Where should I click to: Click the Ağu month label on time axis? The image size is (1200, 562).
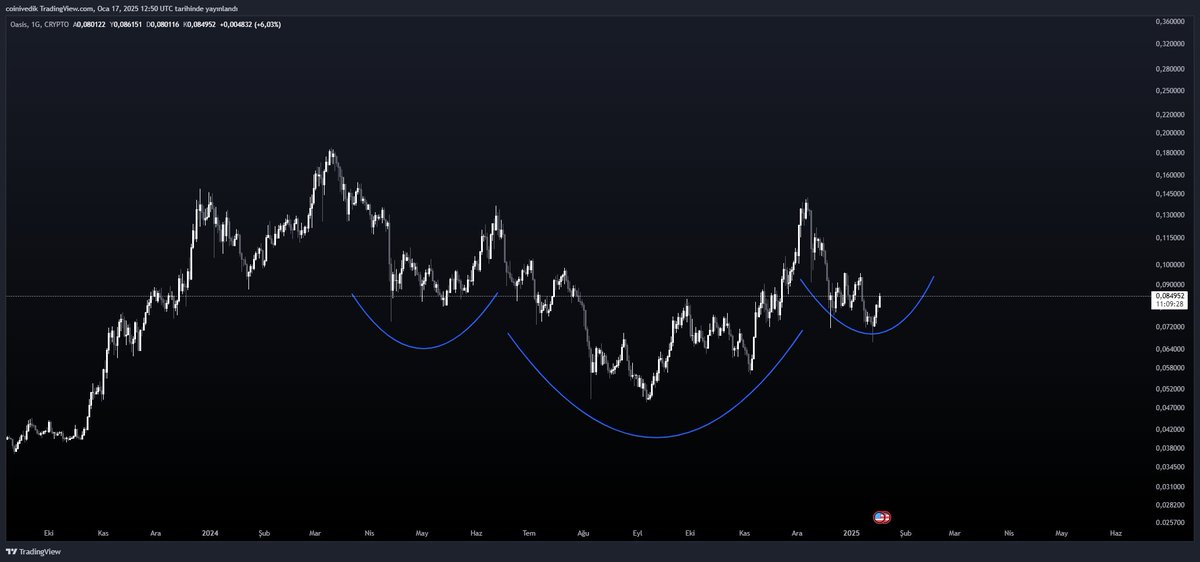[x=581, y=535]
